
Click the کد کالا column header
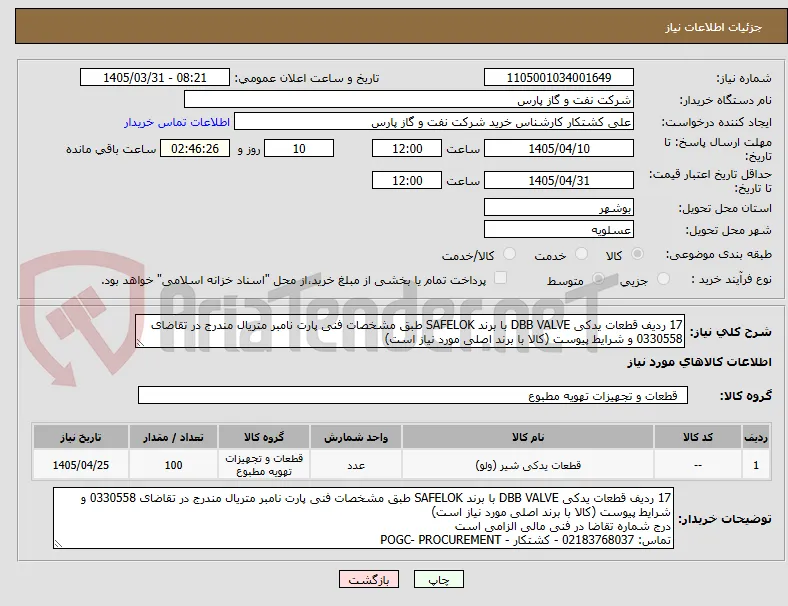click(698, 437)
